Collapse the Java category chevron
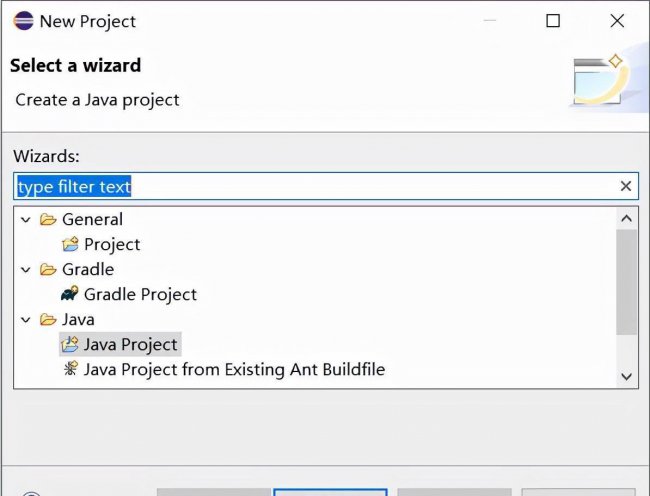The image size is (650, 496). click(x=26, y=320)
